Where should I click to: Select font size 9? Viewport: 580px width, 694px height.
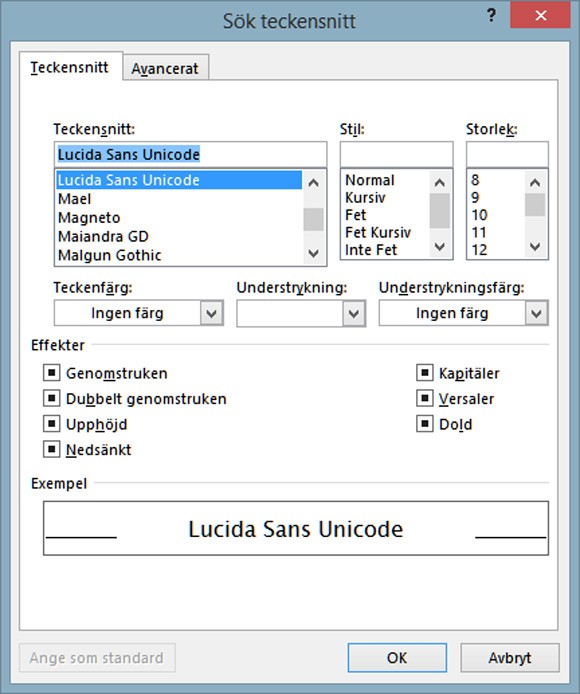click(x=496, y=197)
